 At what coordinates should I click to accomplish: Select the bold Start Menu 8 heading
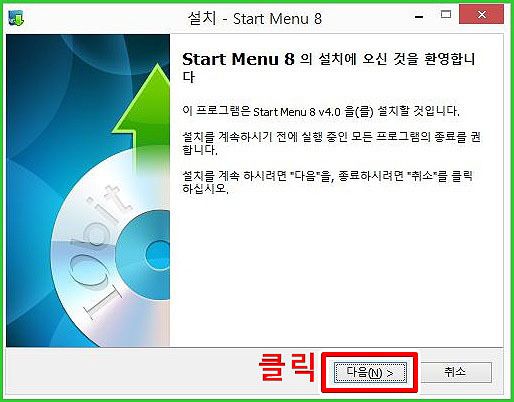coord(238,59)
